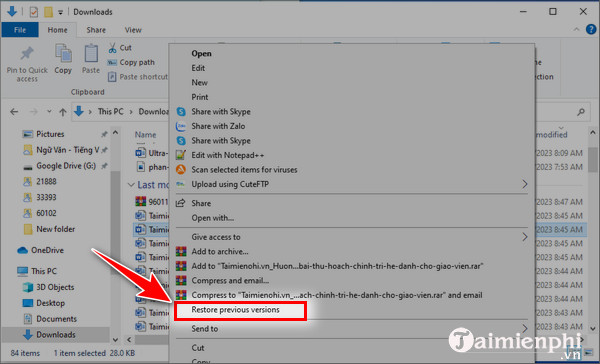Image resolution: width=600 pixels, height=364 pixels.
Task: Click Paste shortcut in the ribbon
Action: coord(138,77)
